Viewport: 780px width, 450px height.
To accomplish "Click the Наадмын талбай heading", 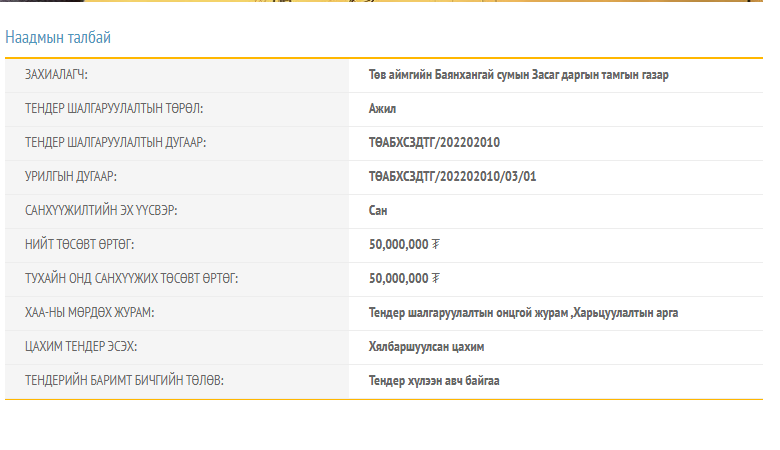I will point(58,38).
